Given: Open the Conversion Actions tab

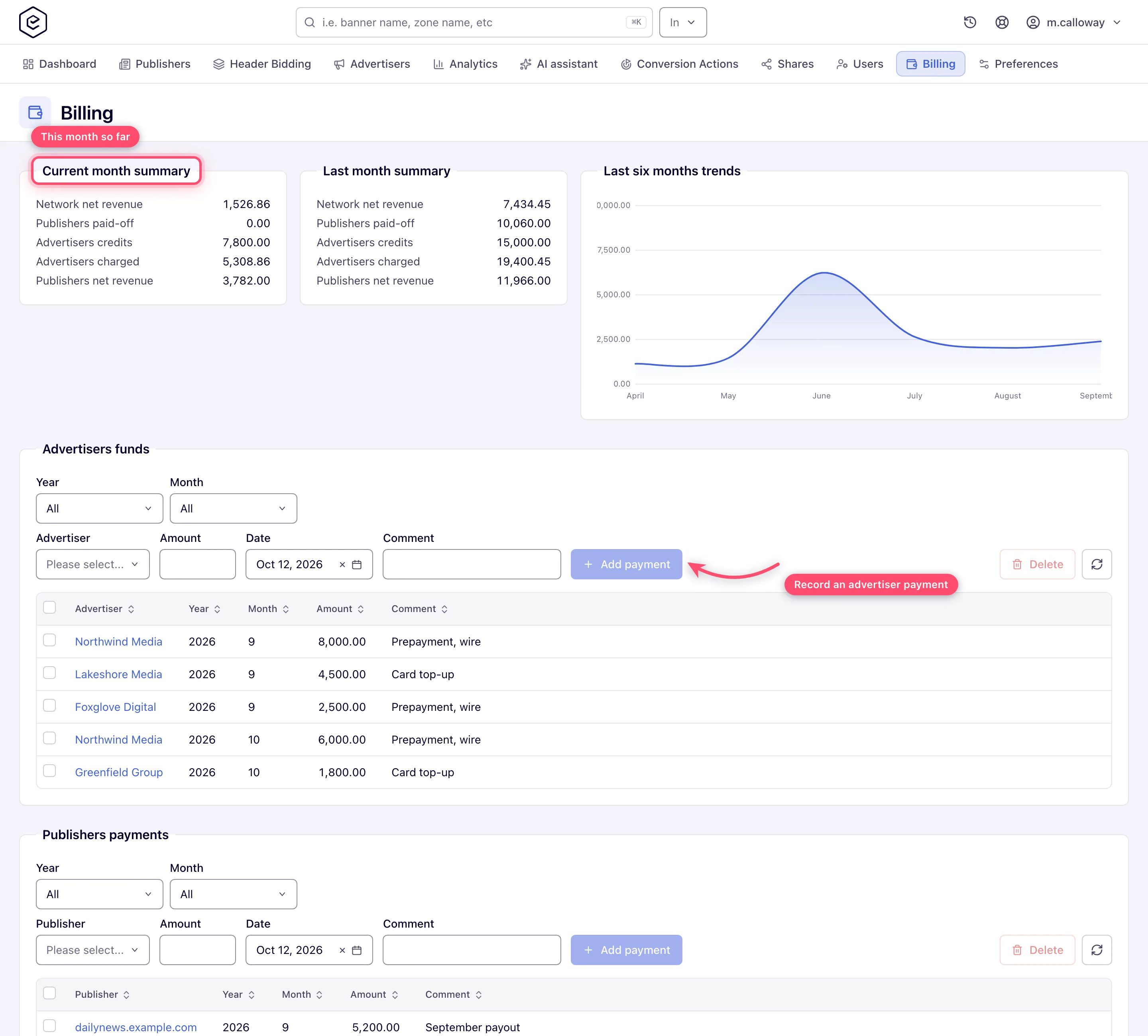Looking at the screenshot, I should (679, 64).
